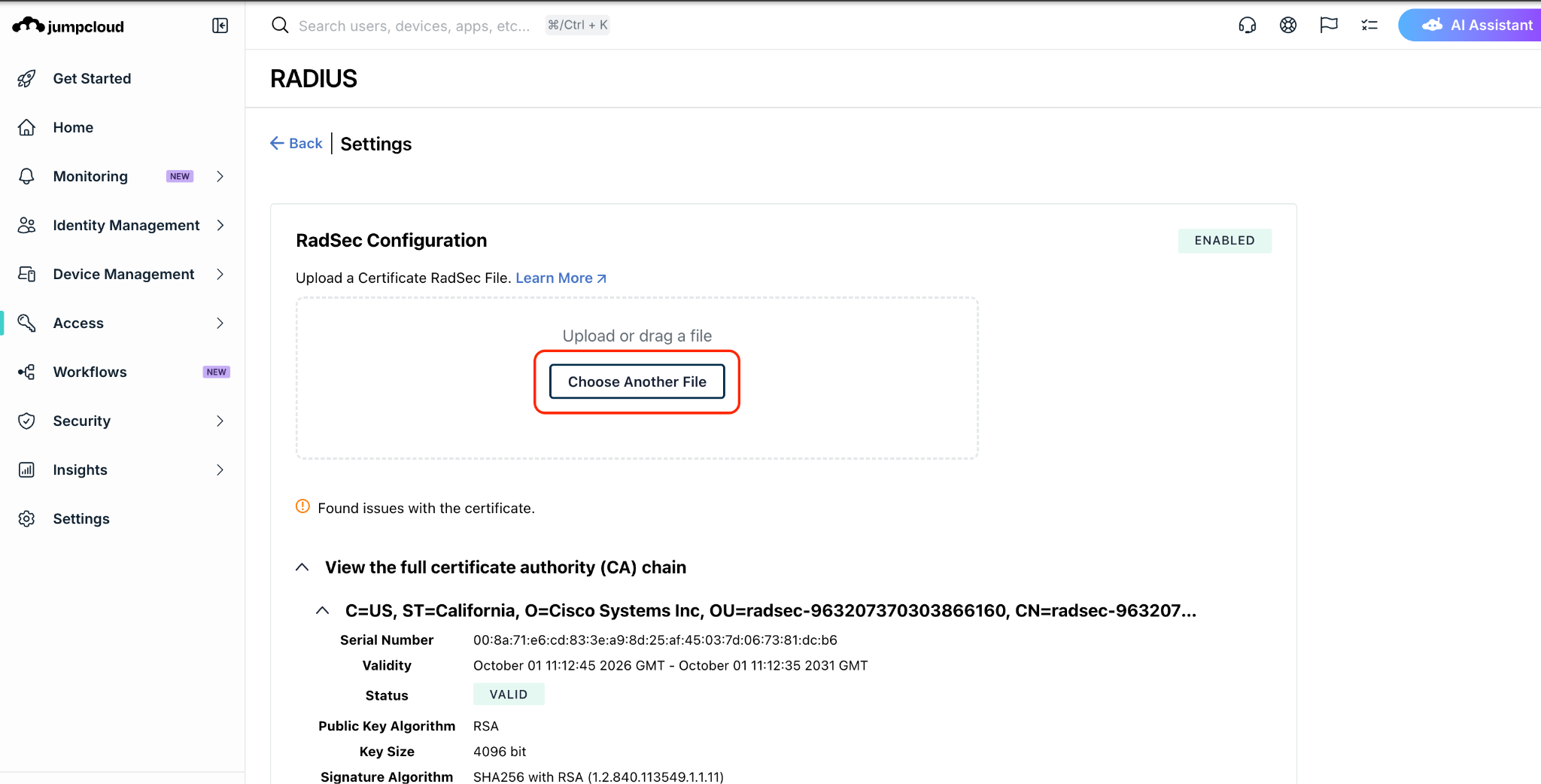Click the flag icon in top bar
Image resolution: width=1541 pixels, height=784 pixels.
coord(1329,26)
